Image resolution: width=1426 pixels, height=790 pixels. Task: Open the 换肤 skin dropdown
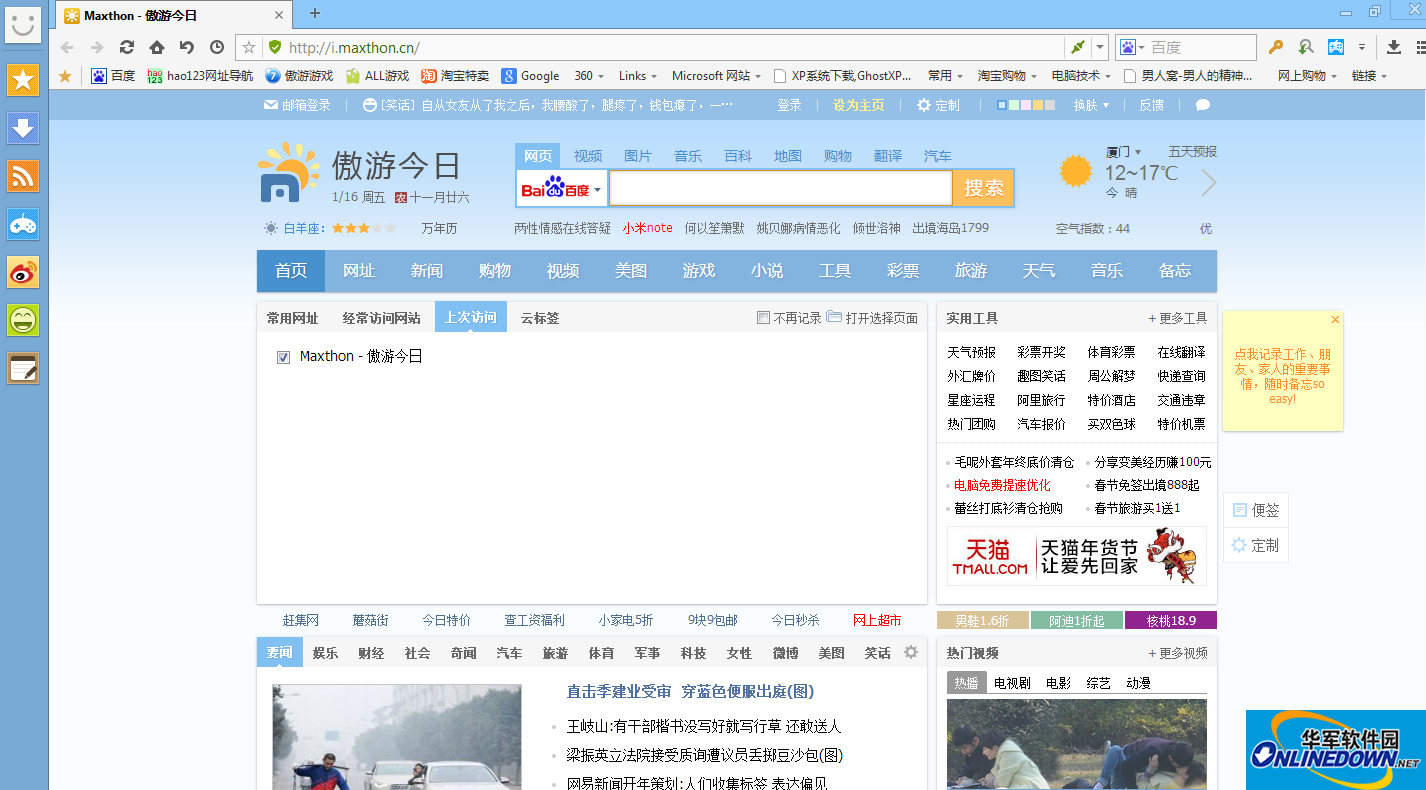pyautogui.click(x=1090, y=105)
